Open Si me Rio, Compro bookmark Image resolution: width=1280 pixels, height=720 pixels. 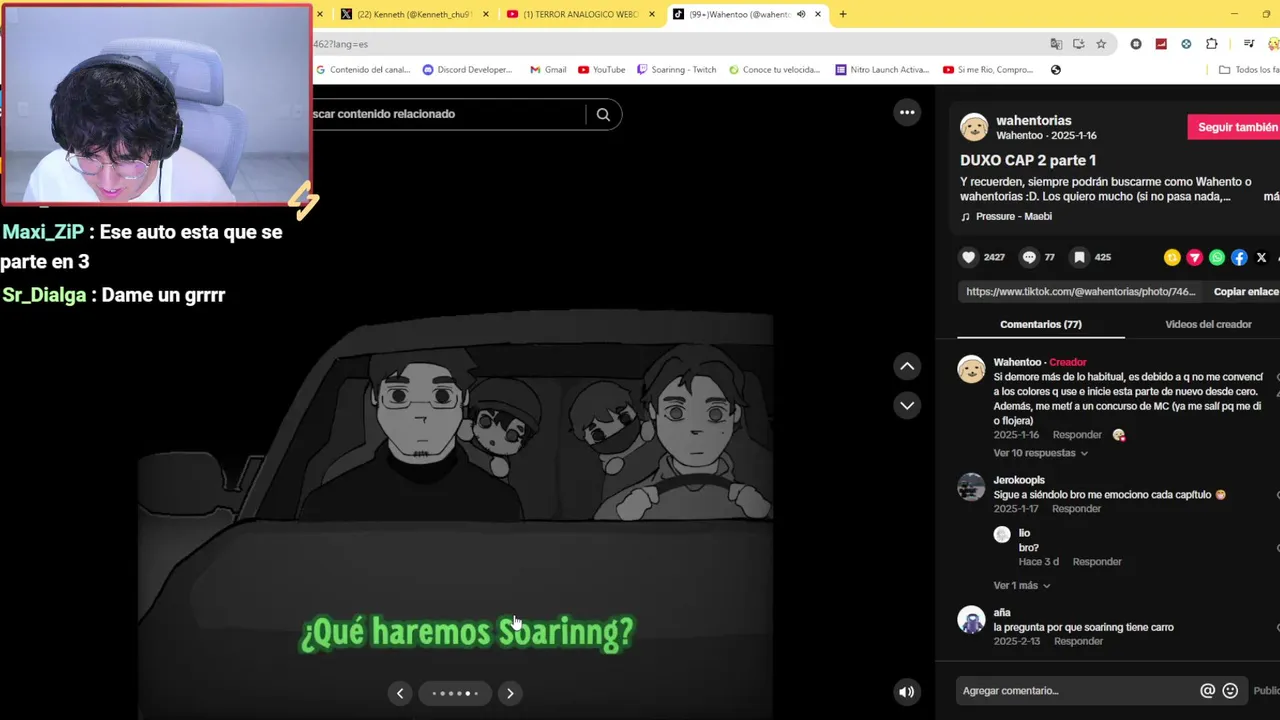click(x=988, y=70)
